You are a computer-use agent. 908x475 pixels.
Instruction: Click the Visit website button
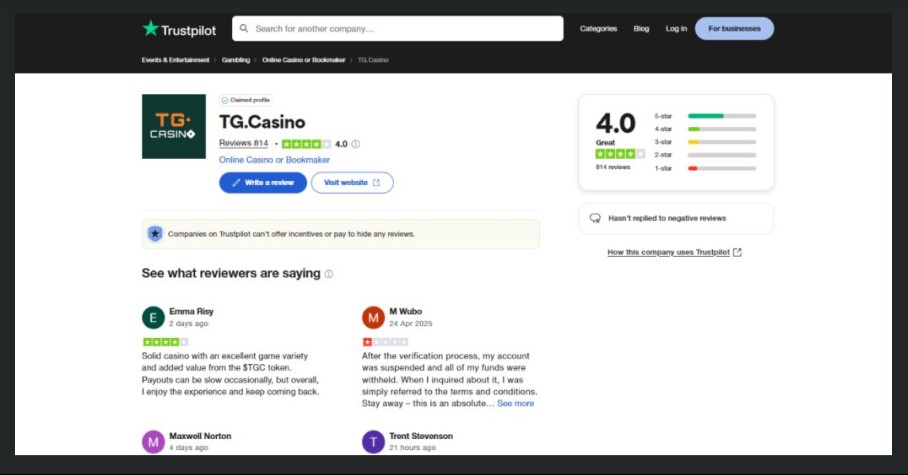(x=352, y=183)
